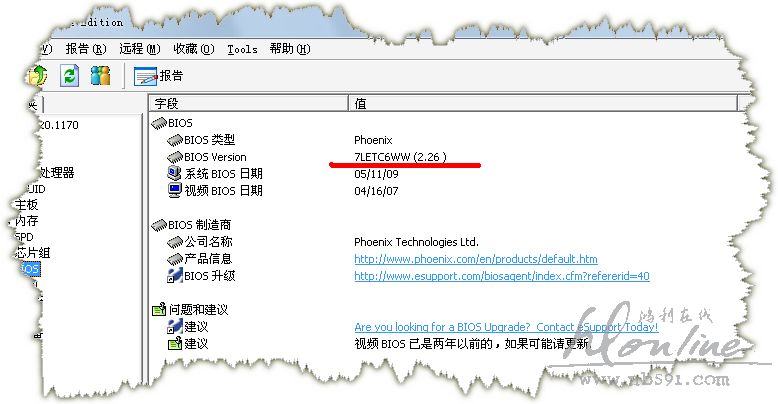Viewport: 778px width, 404px height.
Task: Click the value Phoenix Technologies Ltd.
Action: tap(416, 242)
